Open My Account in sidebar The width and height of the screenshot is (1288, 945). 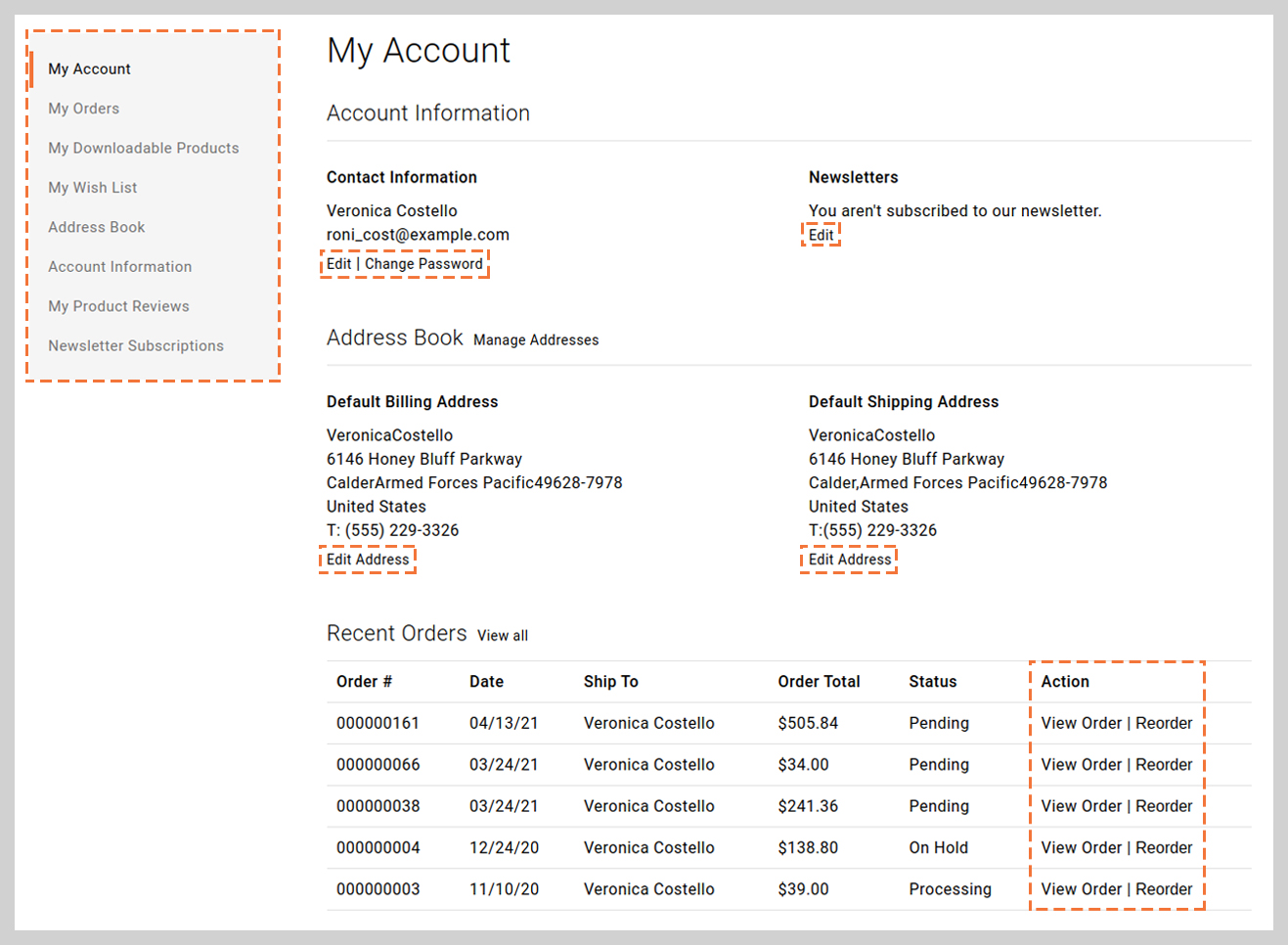pyautogui.click(x=89, y=69)
